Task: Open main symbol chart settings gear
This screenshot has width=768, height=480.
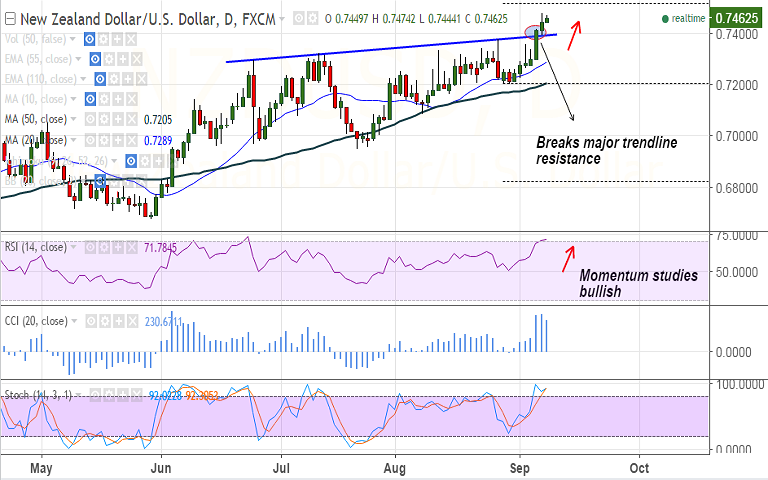Action: tap(313, 17)
